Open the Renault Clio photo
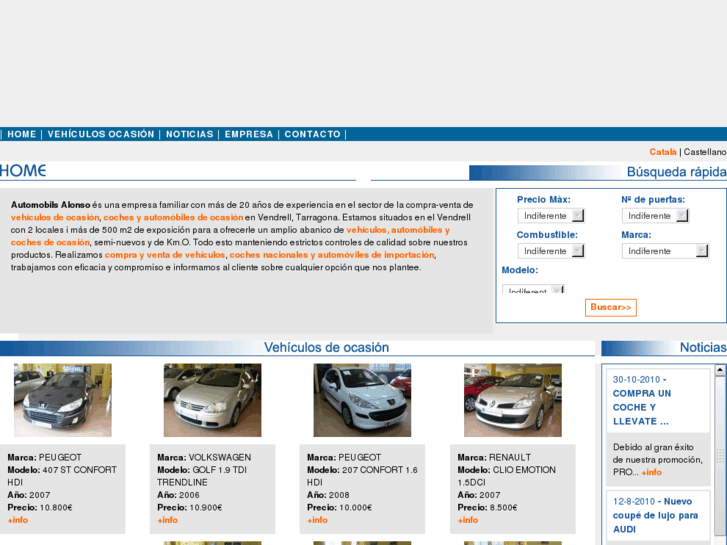This screenshot has height=545, width=727. click(x=513, y=400)
